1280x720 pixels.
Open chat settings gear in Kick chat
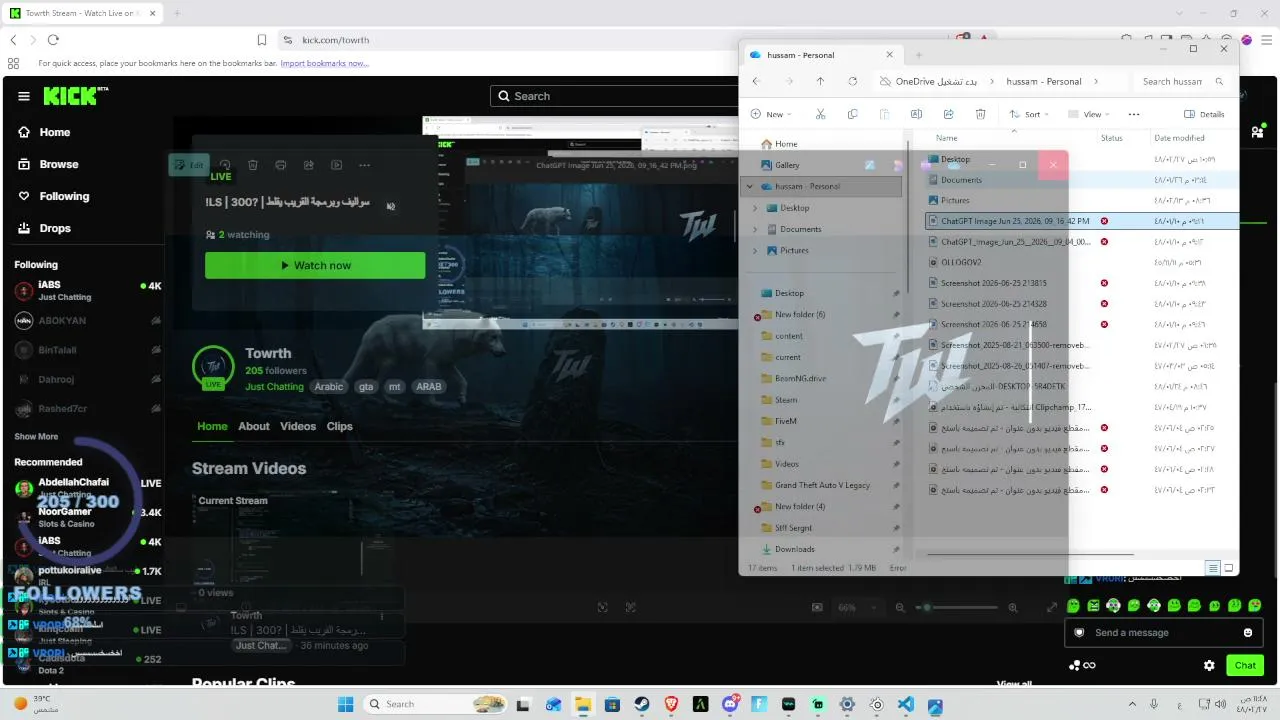pyautogui.click(x=1209, y=665)
